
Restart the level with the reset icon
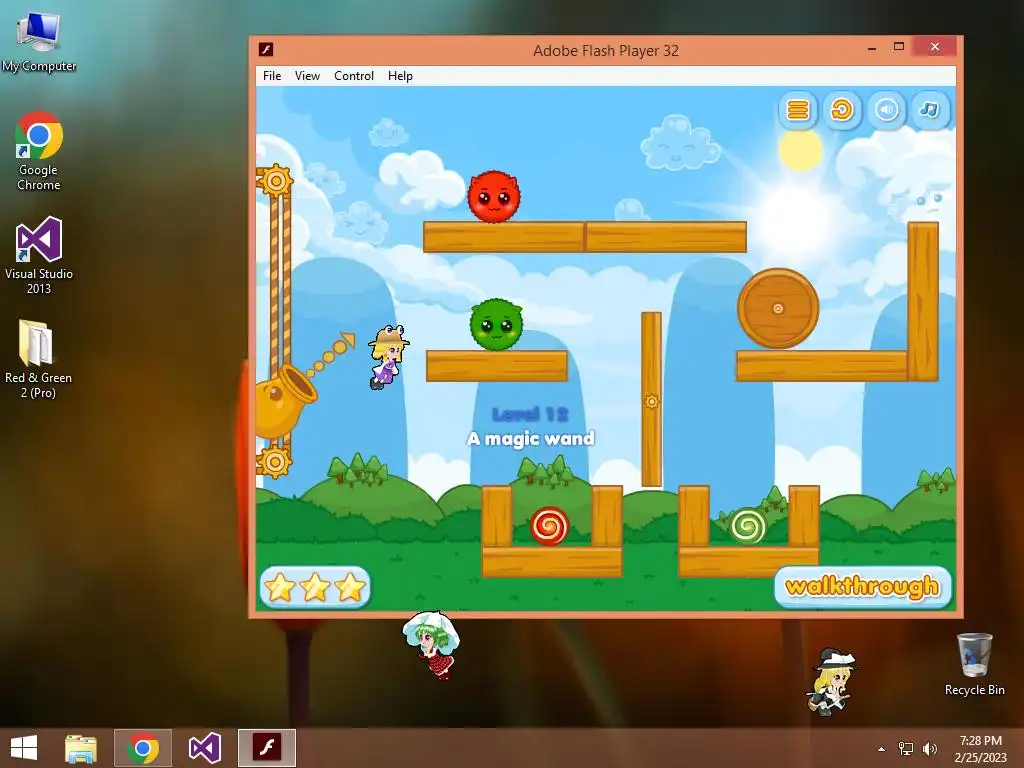click(842, 110)
